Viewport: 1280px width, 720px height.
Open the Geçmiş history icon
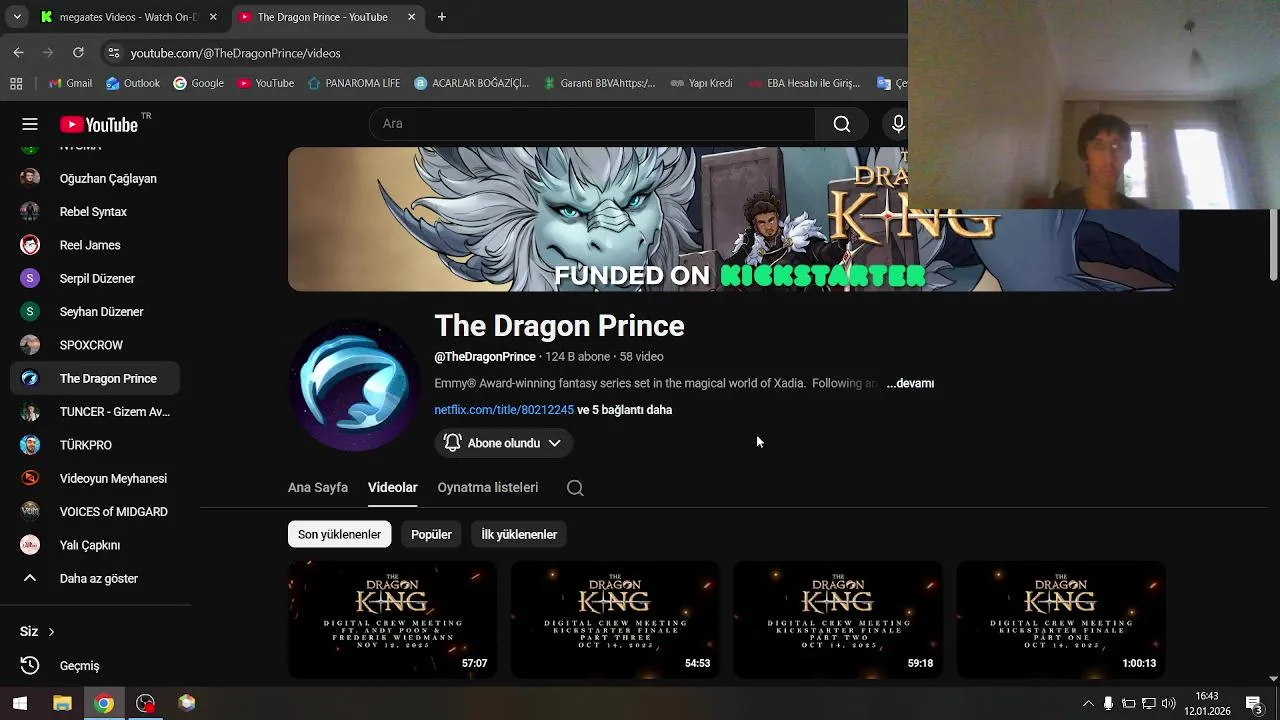[30, 666]
